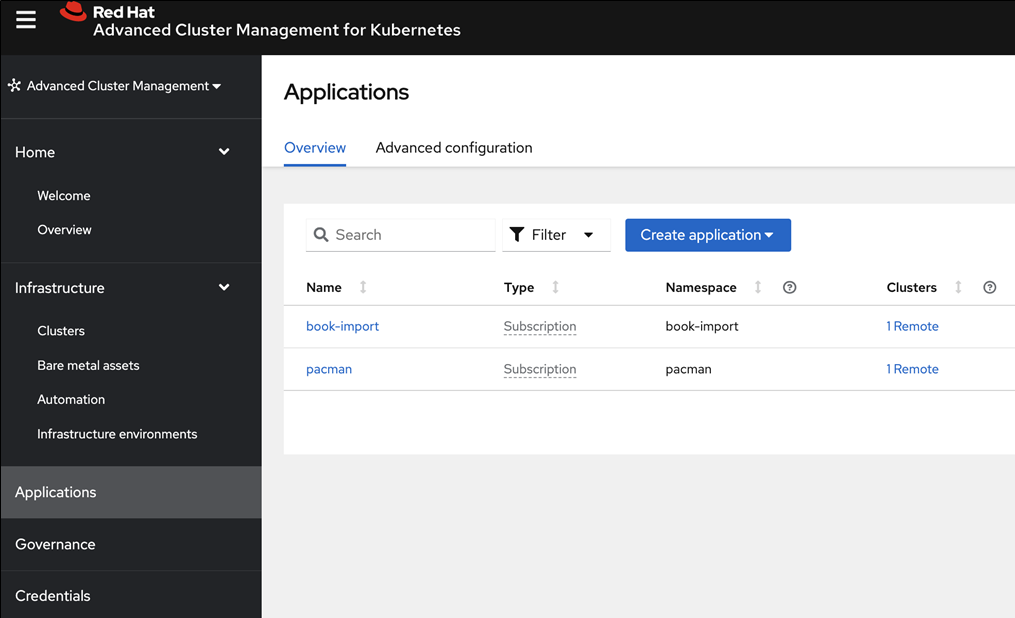This screenshot has width=1015, height=618.
Task: Go to Governance in the sidebar
Action: (55, 544)
